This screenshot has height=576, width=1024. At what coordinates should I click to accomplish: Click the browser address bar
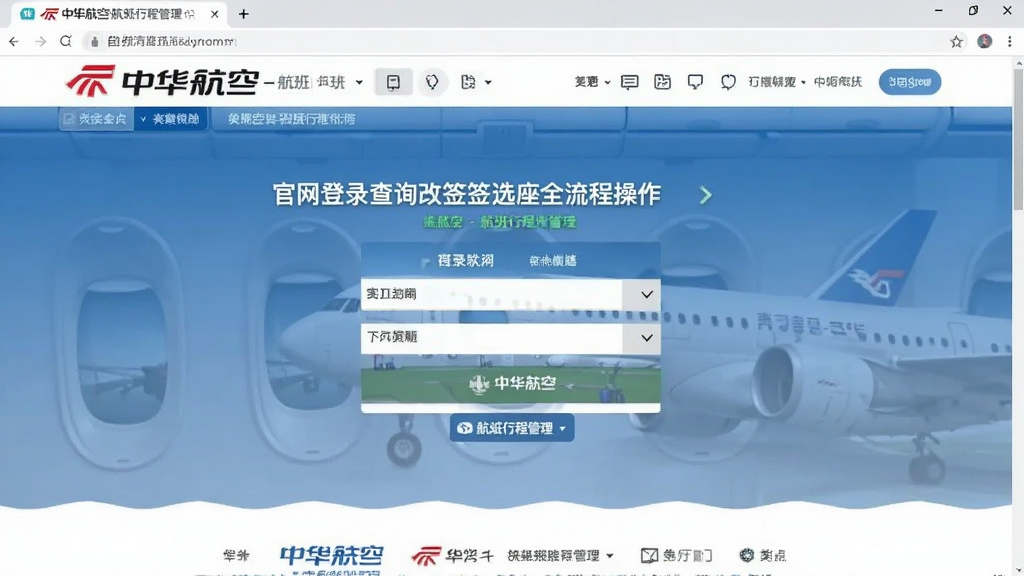click(x=516, y=41)
